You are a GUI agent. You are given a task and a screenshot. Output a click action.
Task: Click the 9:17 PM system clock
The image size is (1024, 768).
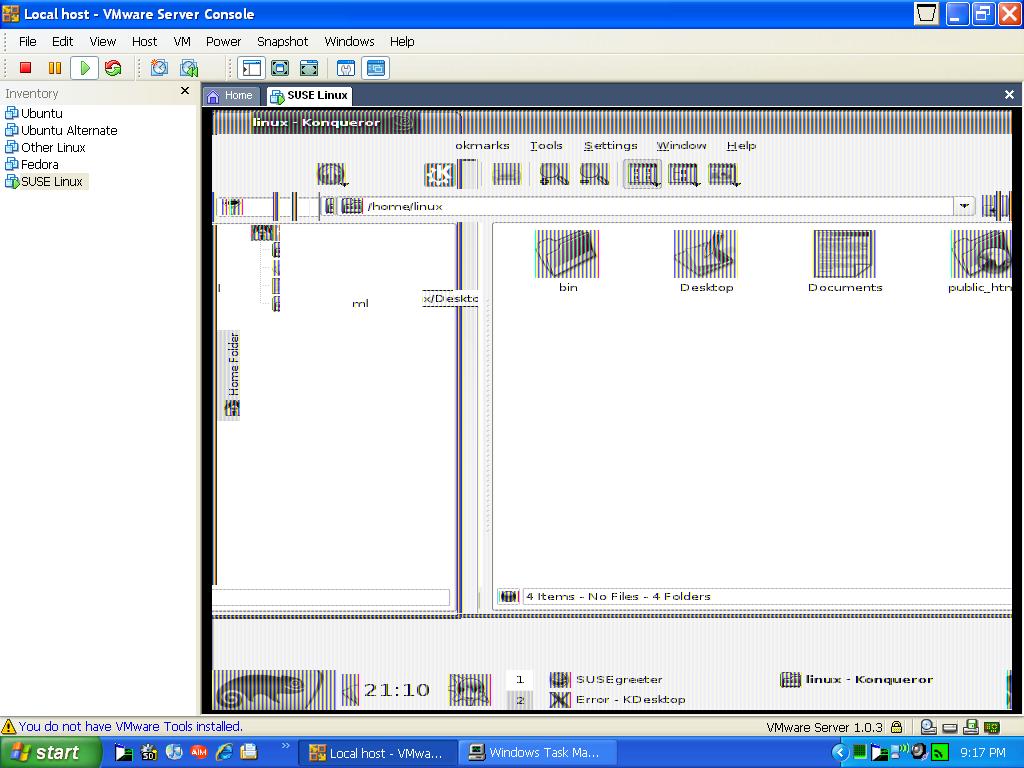pyautogui.click(x=982, y=753)
